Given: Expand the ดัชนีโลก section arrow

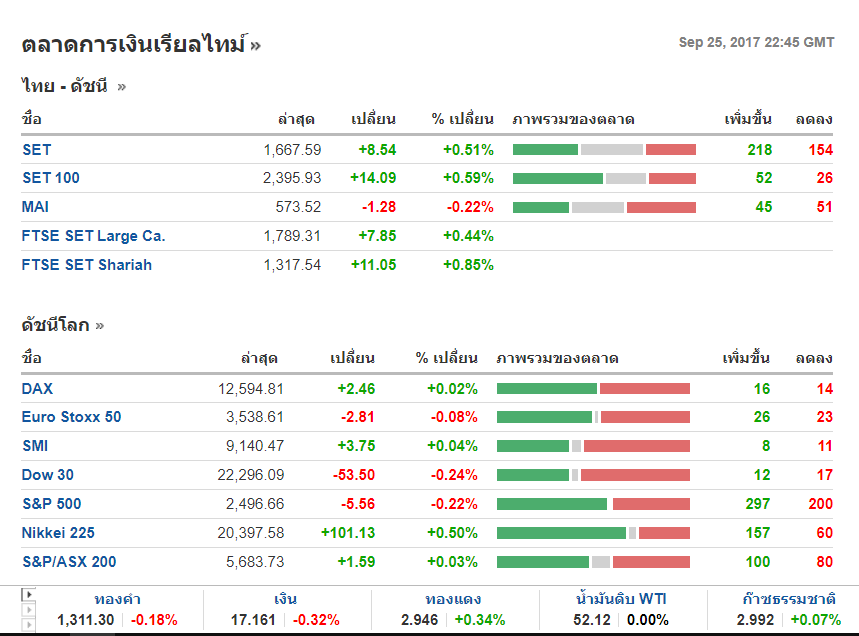Looking at the screenshot, I should click(100, 326).
